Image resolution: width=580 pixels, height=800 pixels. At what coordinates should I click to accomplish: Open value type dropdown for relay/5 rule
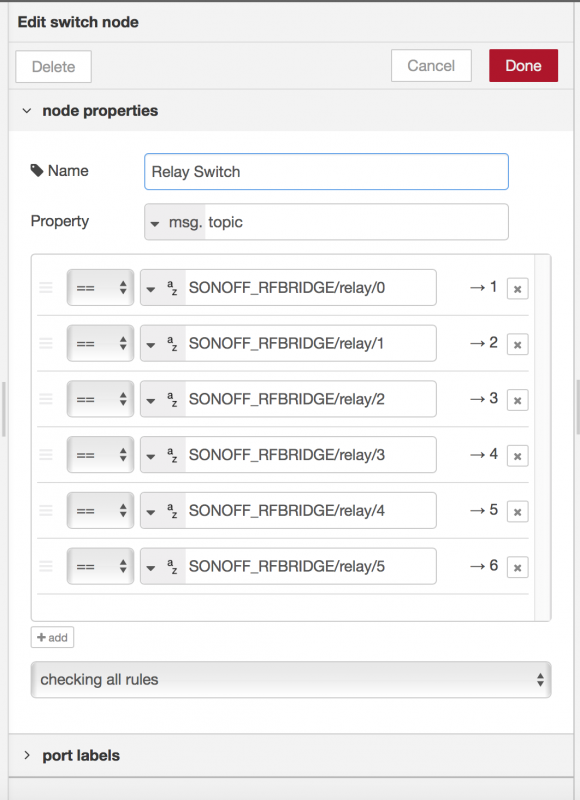point(150,567)
